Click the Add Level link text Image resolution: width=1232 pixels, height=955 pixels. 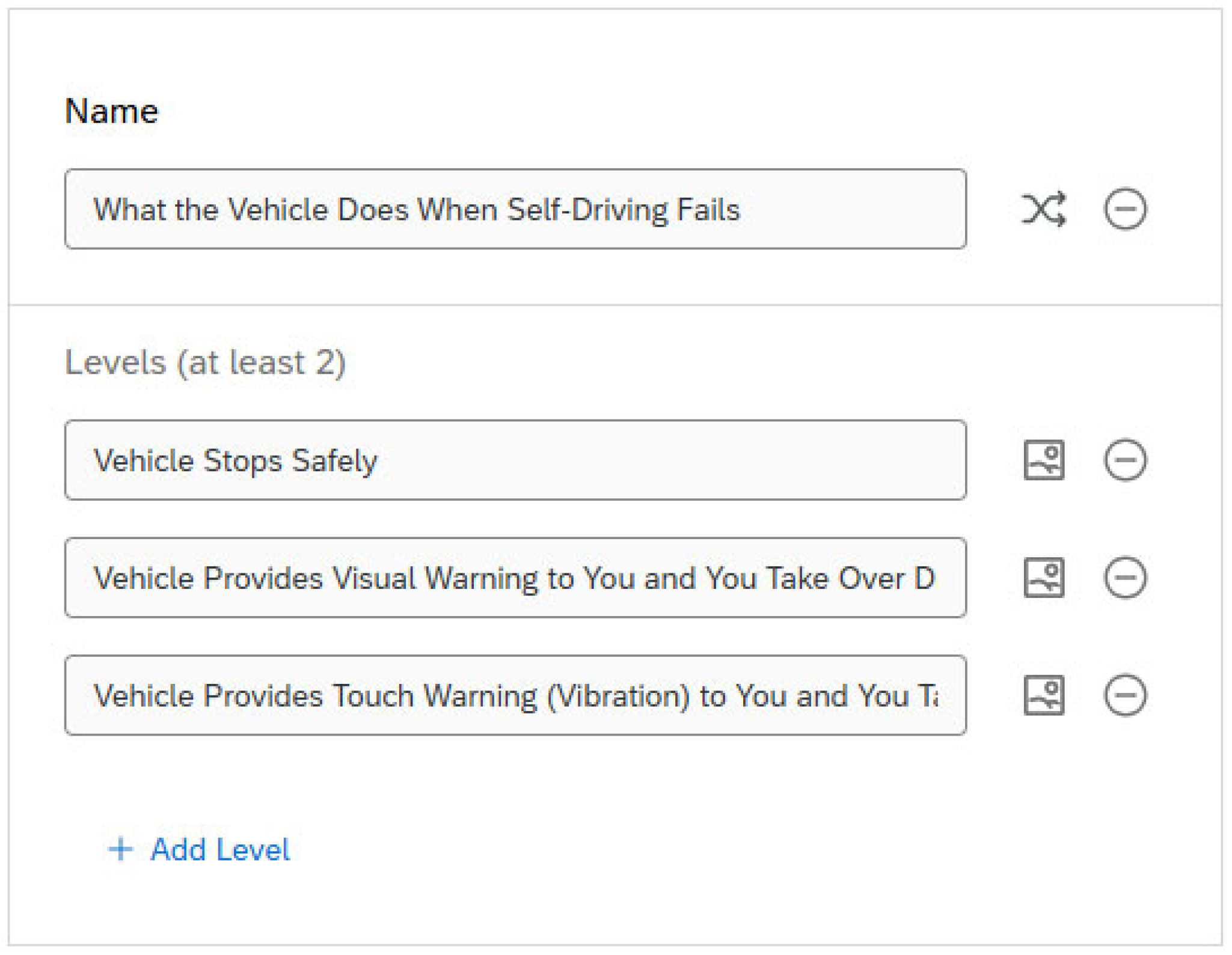point(220,849)
